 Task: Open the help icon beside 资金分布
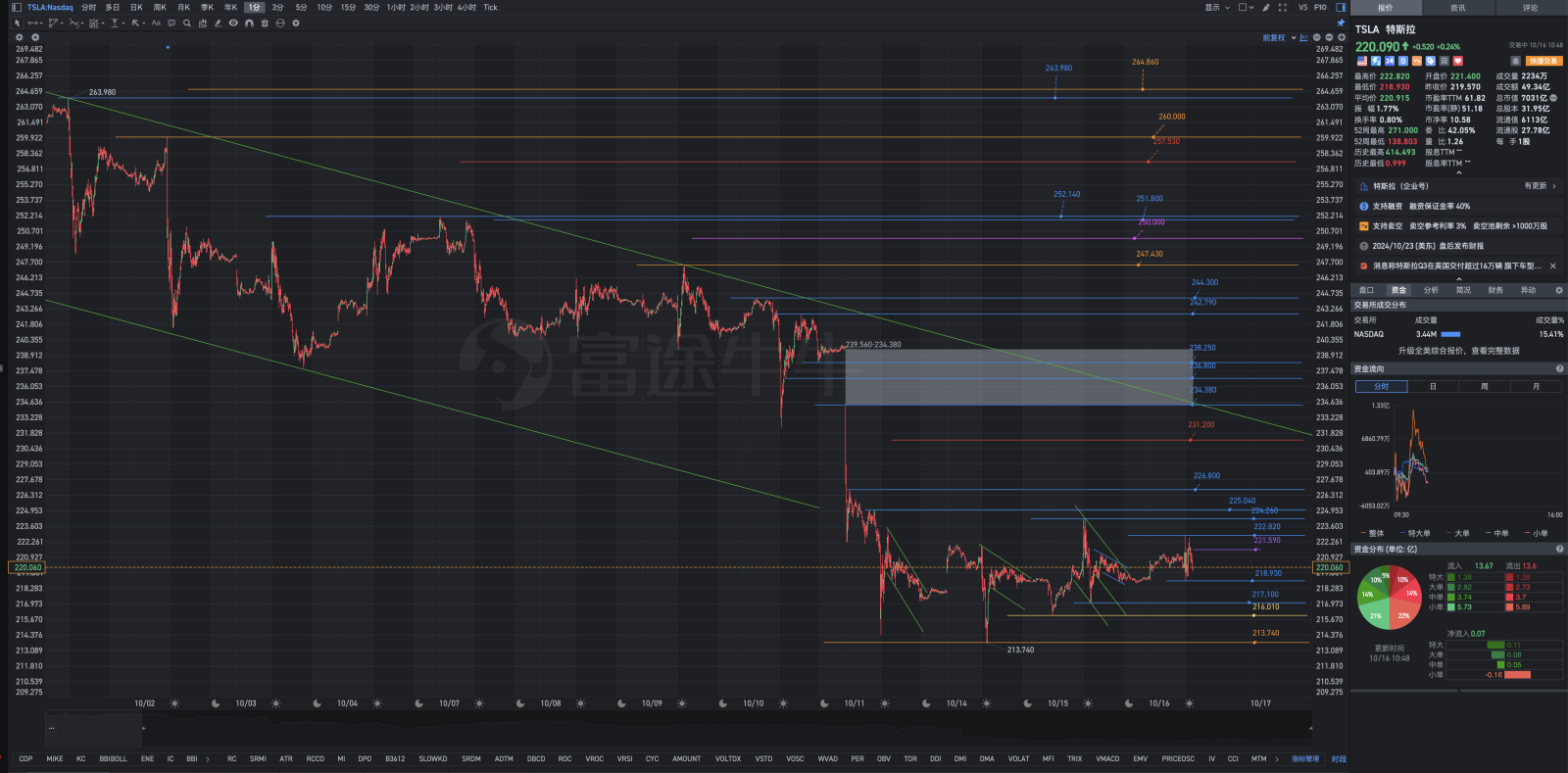(1559, 549)
